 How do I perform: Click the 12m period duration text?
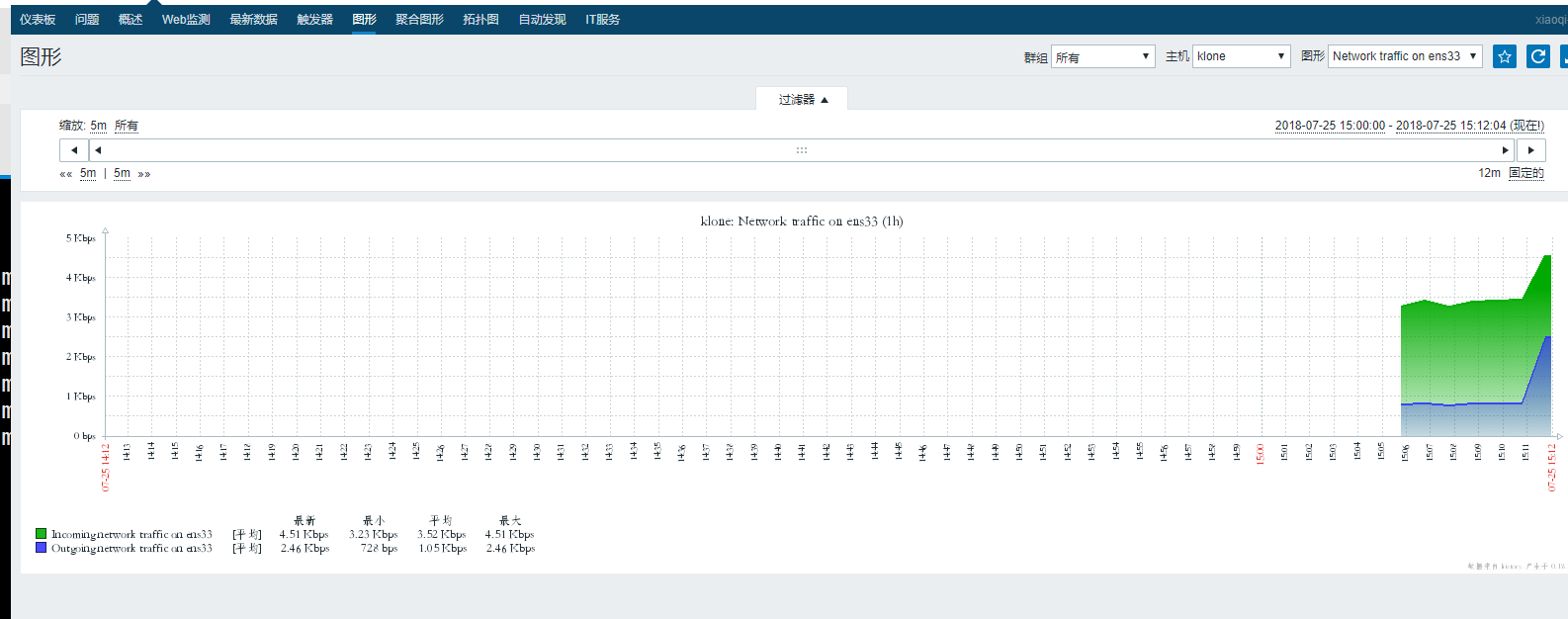coord(1489,173)
